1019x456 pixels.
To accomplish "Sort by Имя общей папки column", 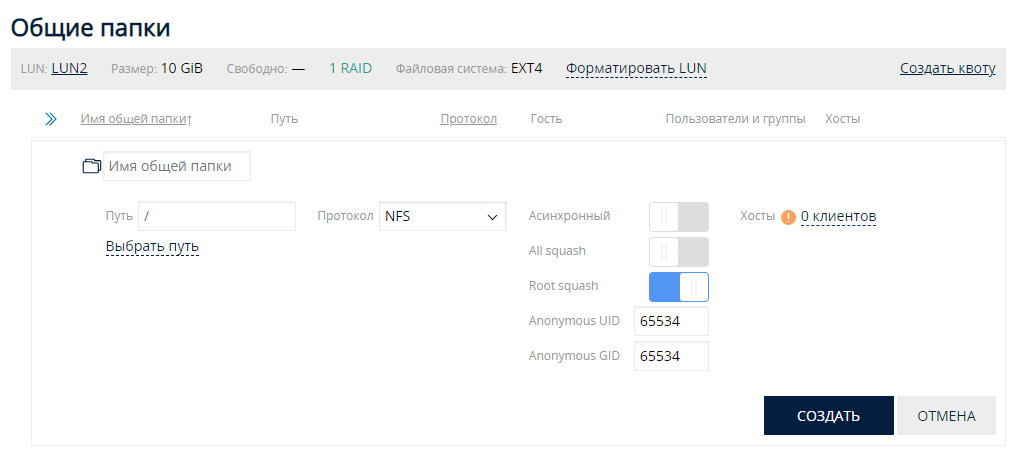I will 136,119.
